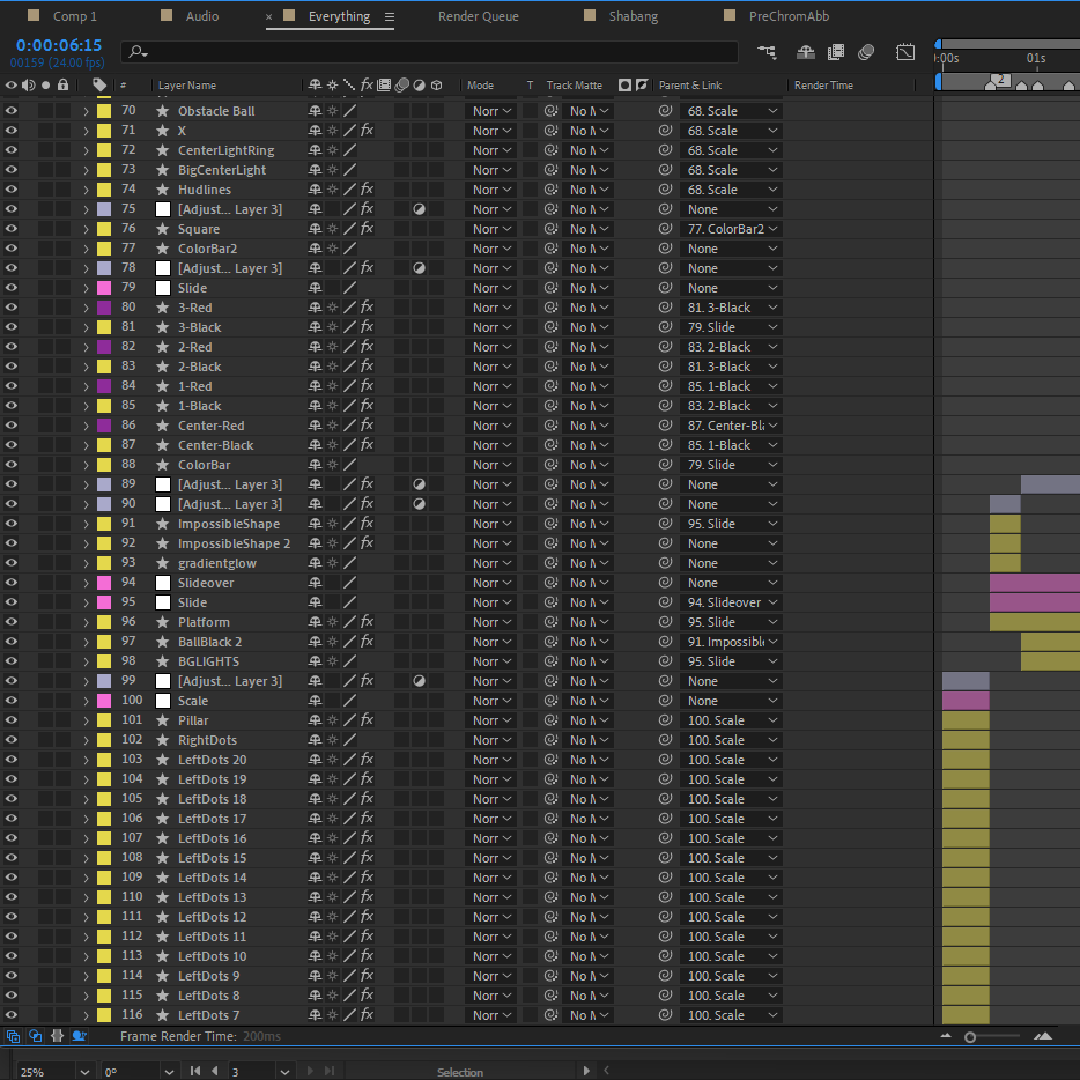Open parent dropdown showing 77. ColorBar2
Screen dimensions: 1080x1080
pyautogui.click(x=731, y=229)
